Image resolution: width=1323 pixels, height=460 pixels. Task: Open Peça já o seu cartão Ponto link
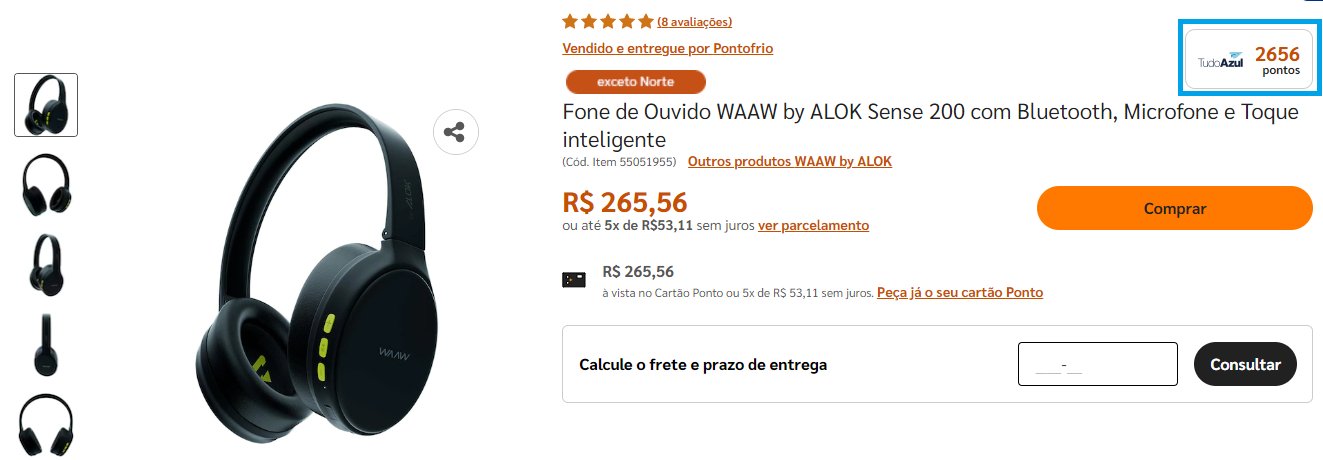click(960, 293)
